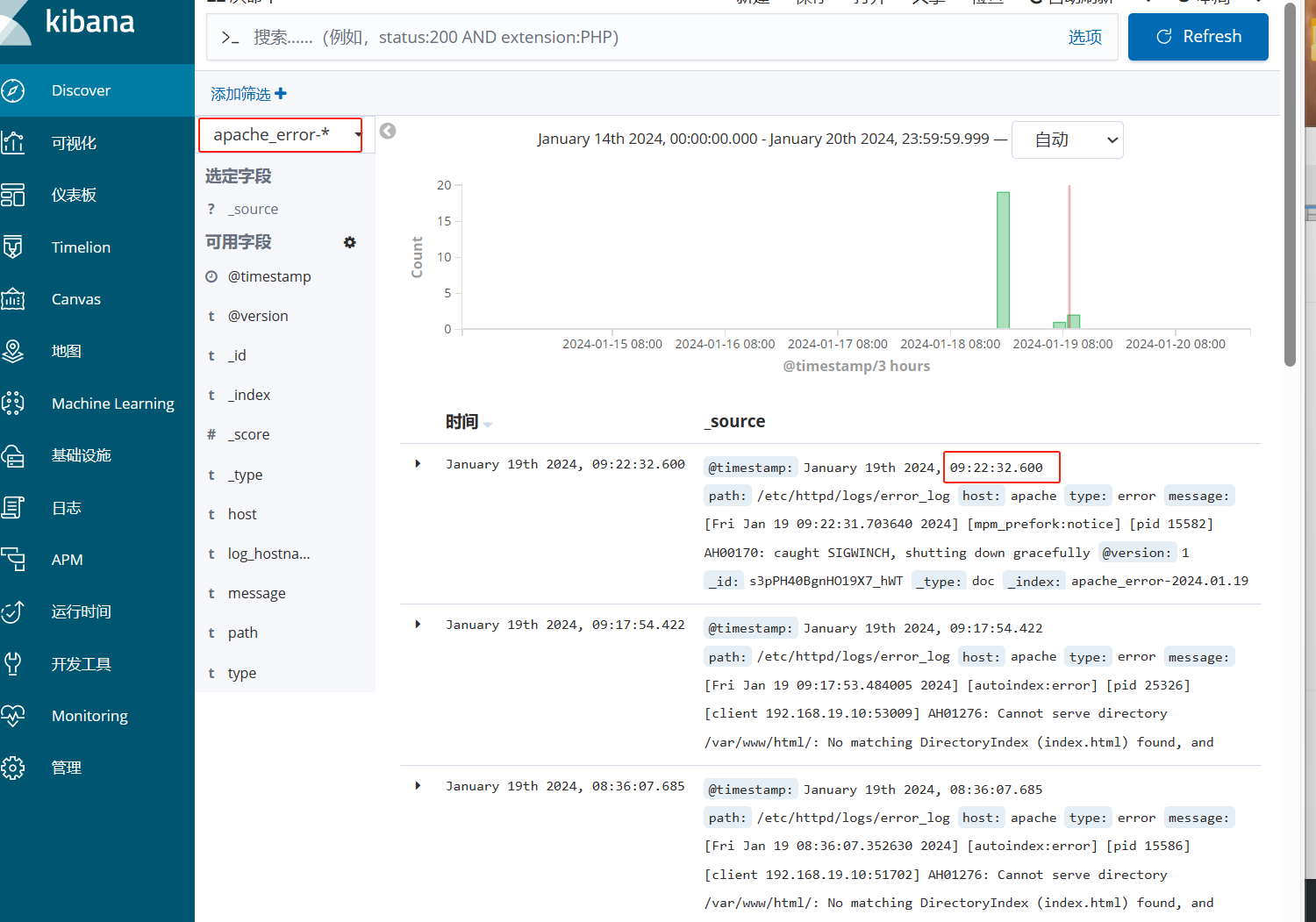The width and height of the screenshot is (1316, 922).
Task: Expand the 09:17:54.422 log row
Action: point(418,624)
